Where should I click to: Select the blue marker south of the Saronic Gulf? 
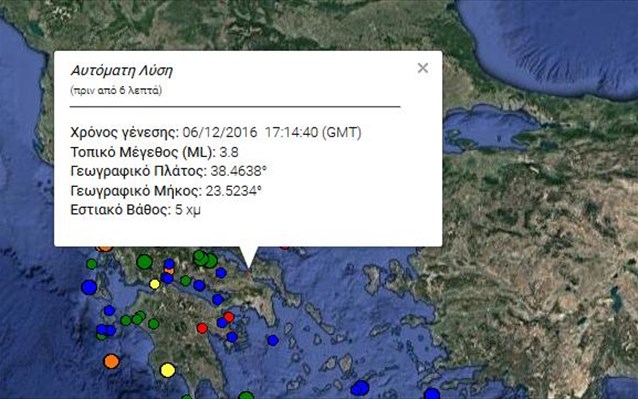click(x=232, y=337)
